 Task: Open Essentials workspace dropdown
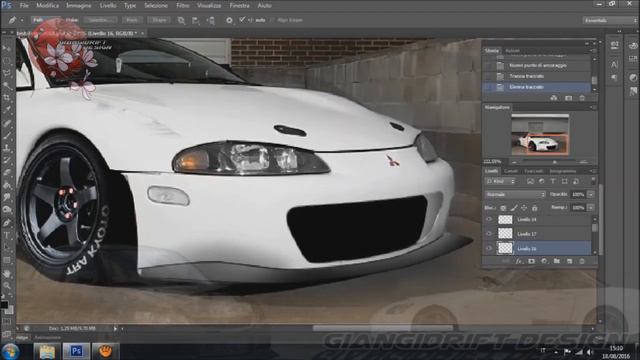(x=610, y=20)
